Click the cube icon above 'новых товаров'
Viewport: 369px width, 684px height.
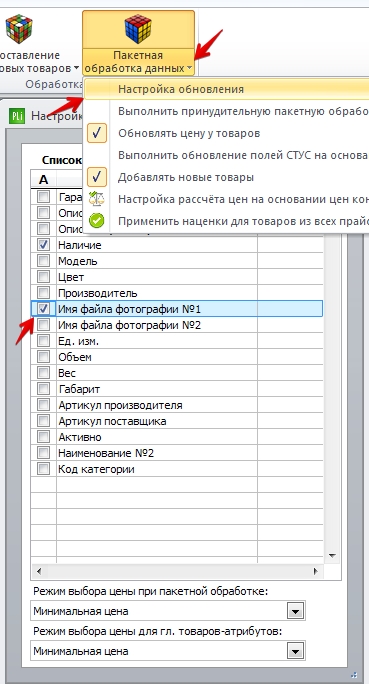[x=19, y=29]
